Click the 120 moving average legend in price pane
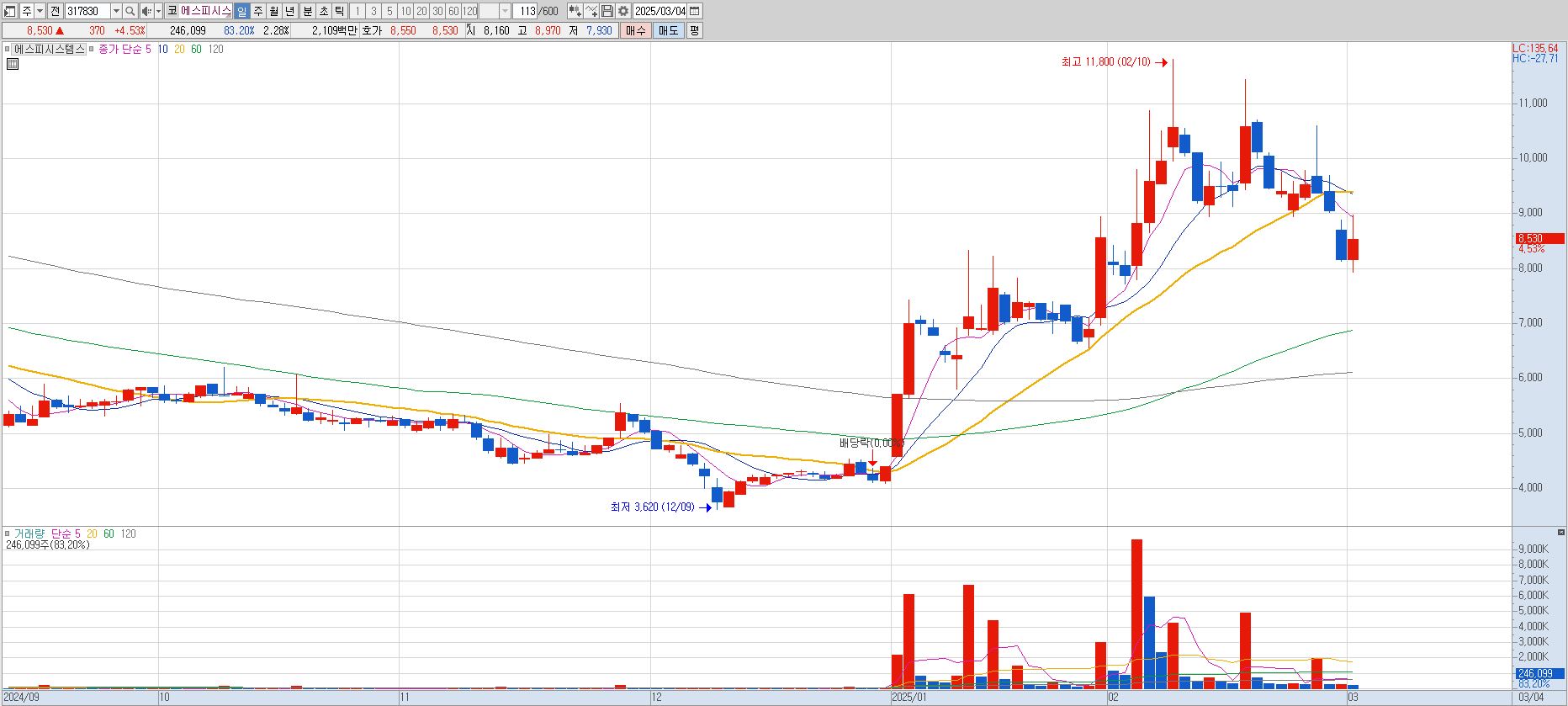The height and width of the screenshot is (706, 1568). coord(216,49)
